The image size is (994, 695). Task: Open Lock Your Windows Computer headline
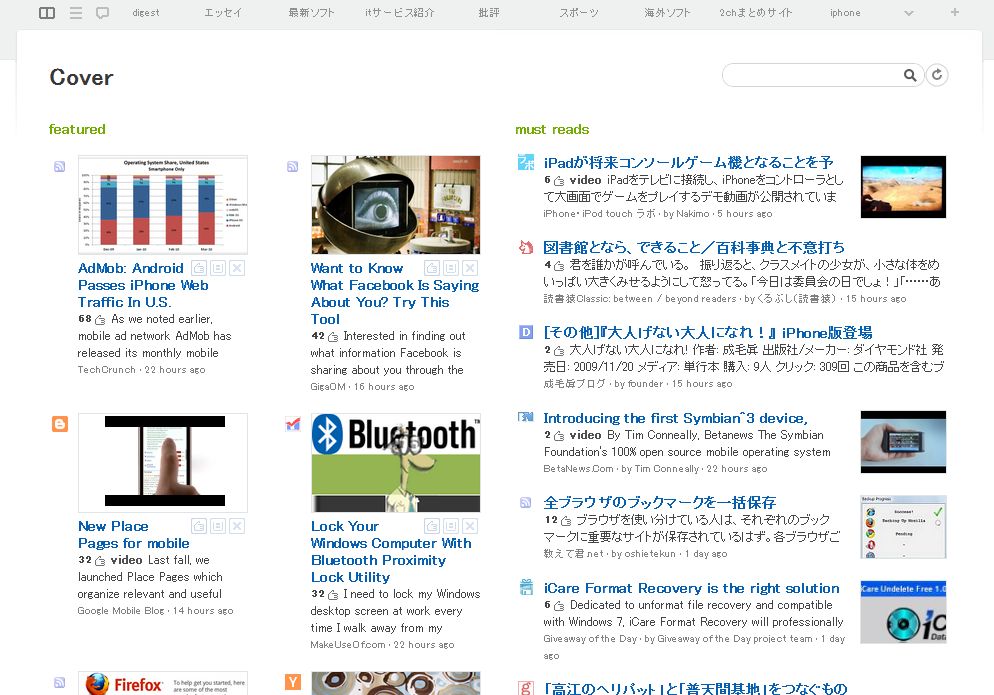point(390,552)
